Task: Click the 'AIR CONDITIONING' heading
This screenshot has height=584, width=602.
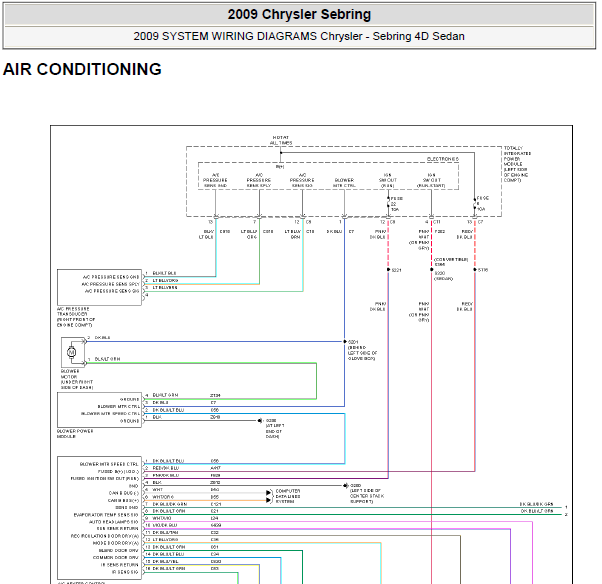Action: (82, 69)
